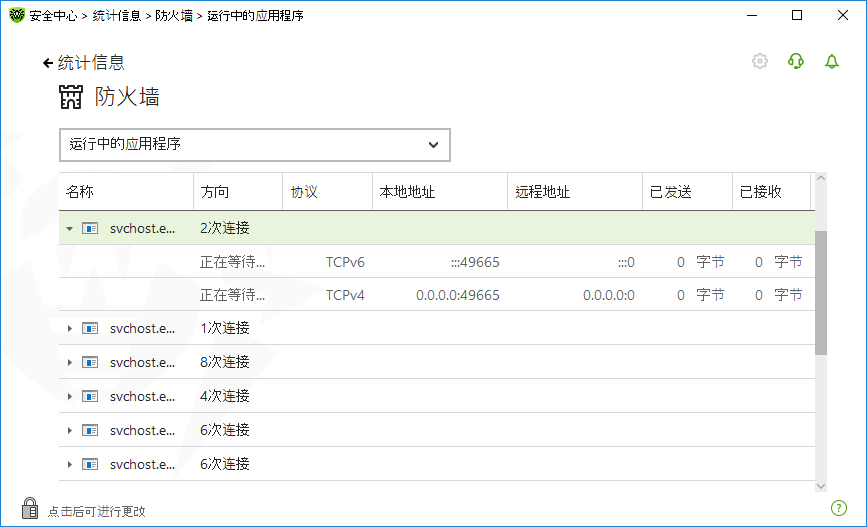Click the back arrow next to 统计信息

pos(47,63)
